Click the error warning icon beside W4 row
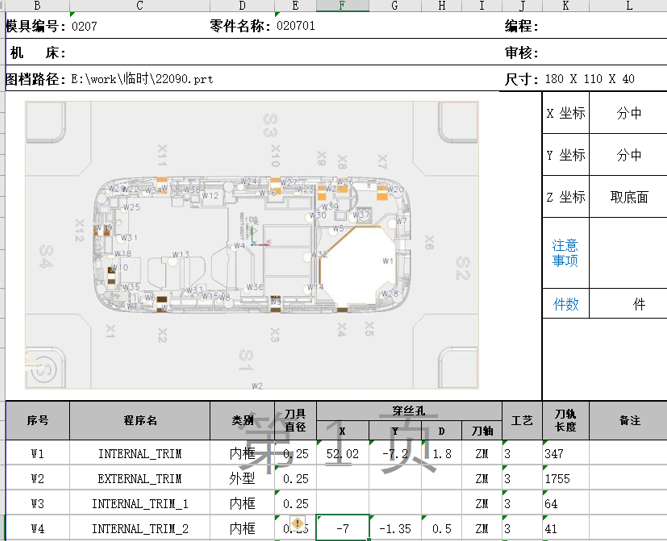 [x=297, y=523]
